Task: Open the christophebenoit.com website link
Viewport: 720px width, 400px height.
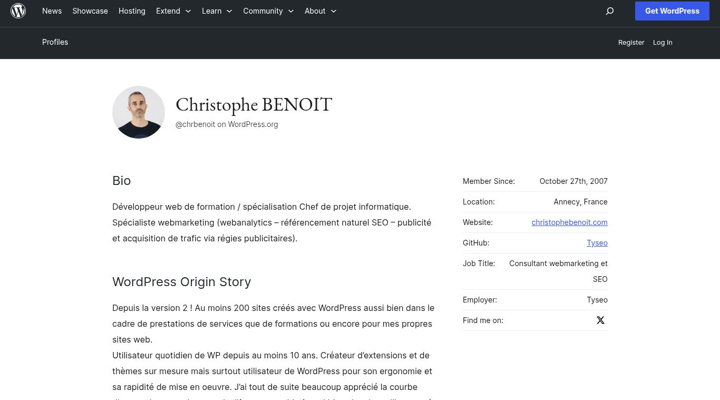Action: 569,222
